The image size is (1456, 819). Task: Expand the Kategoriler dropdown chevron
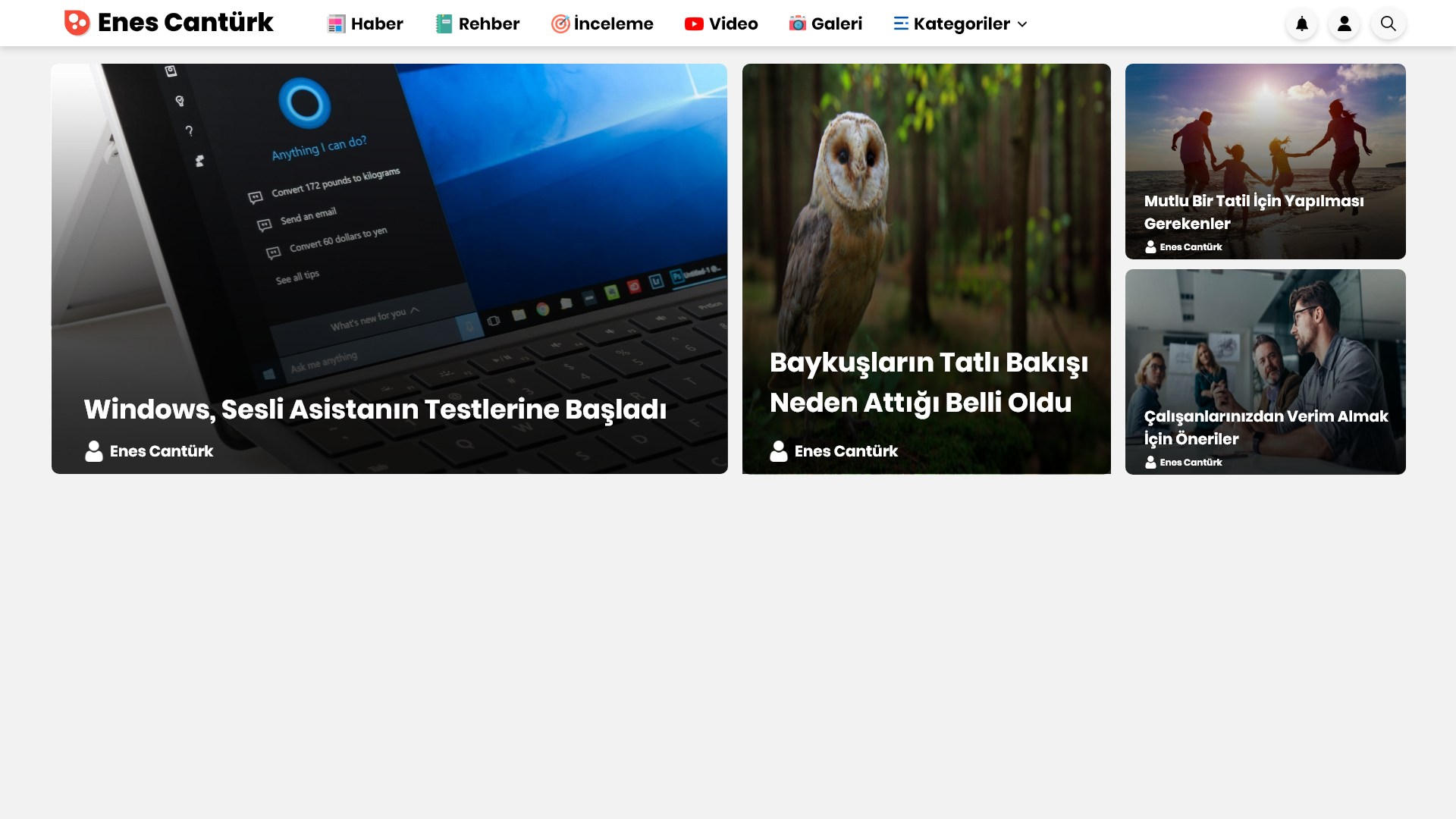(x=1022, y=24)
